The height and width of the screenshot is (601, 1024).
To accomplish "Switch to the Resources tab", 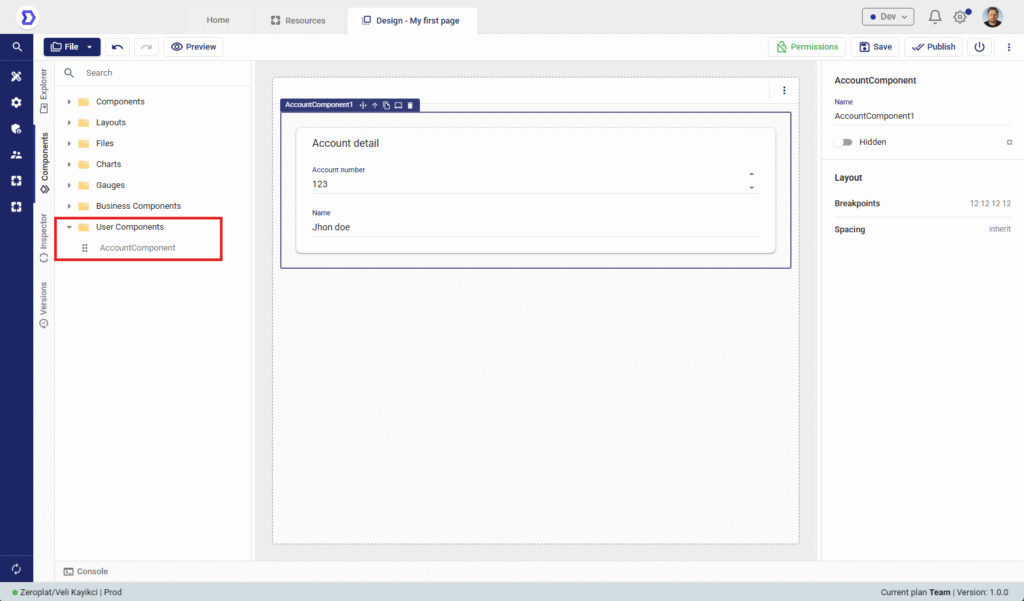I will tap(298, 20).
